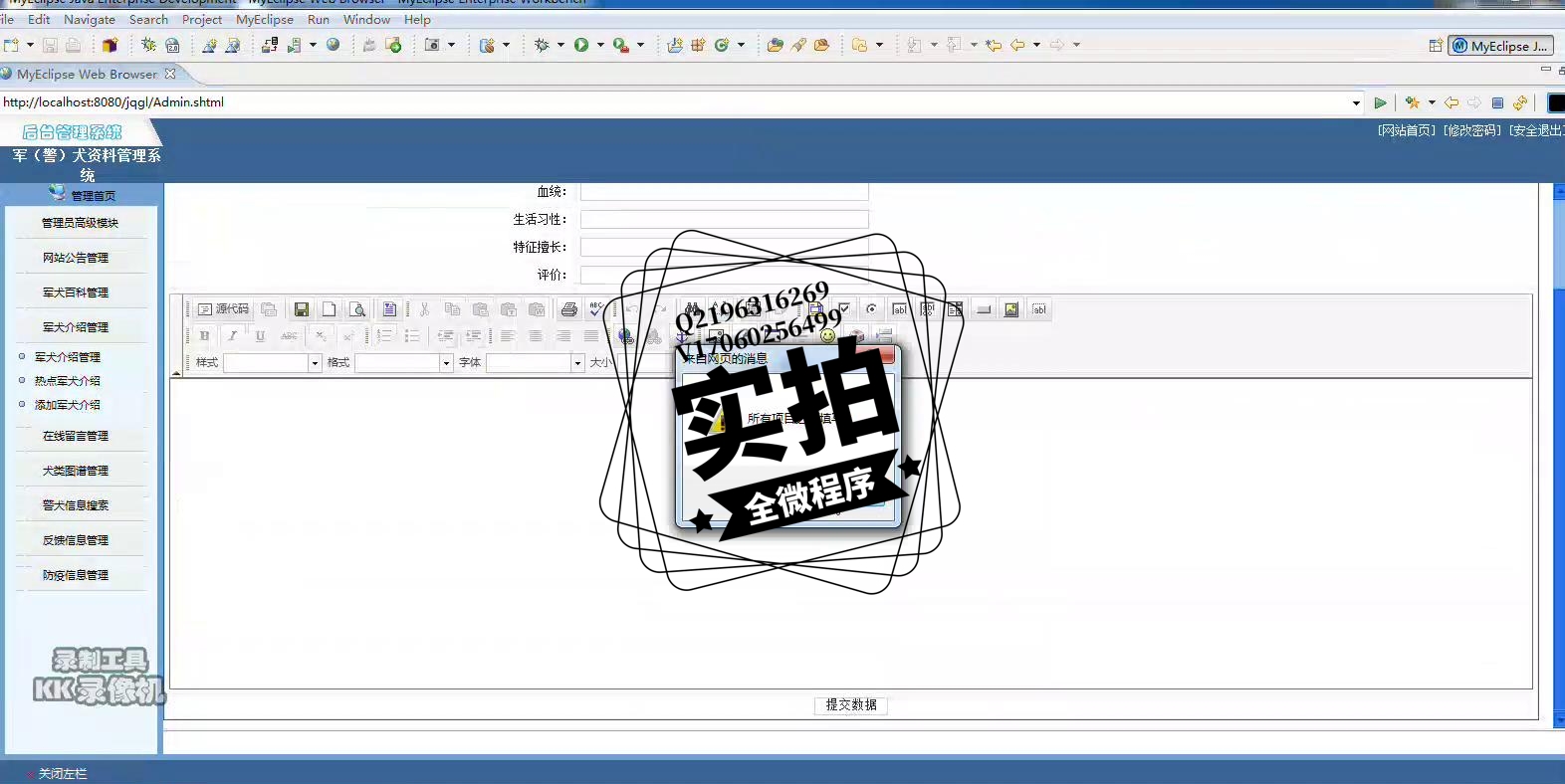This screenshot has height=784, width=1565.
Task: Click 军犬百科管理 in sidebar
Action: click(x=76, y=293)
